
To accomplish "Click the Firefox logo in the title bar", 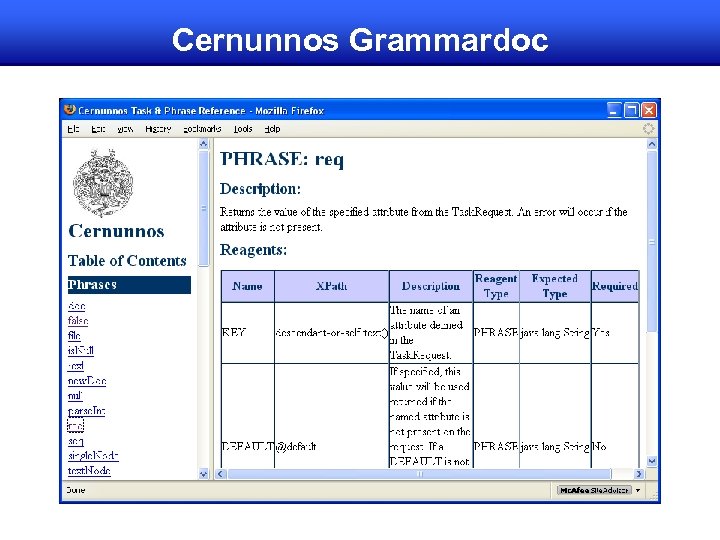I will click(70, 110).
